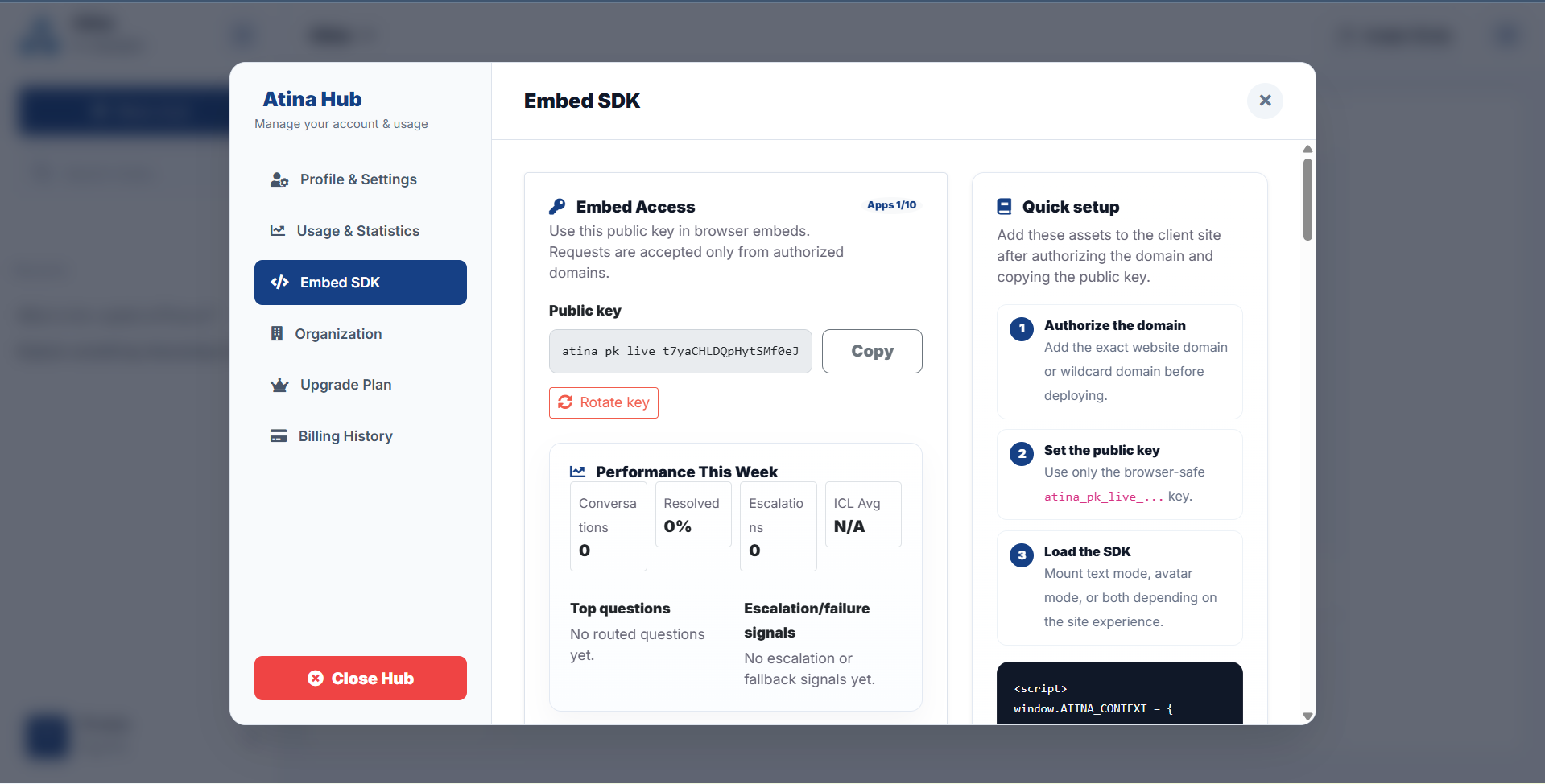
Task: Click the public key text field
Action: pos(680,351)
